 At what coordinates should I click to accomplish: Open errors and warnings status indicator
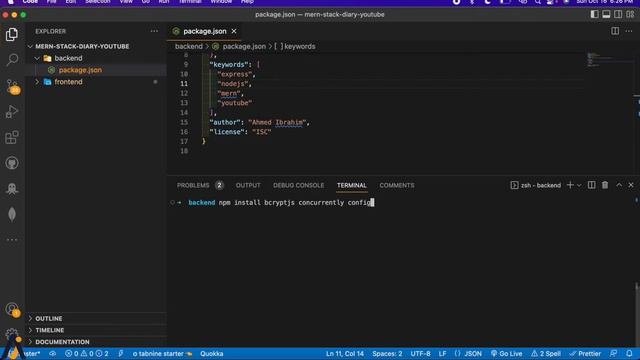pos(87,353)
